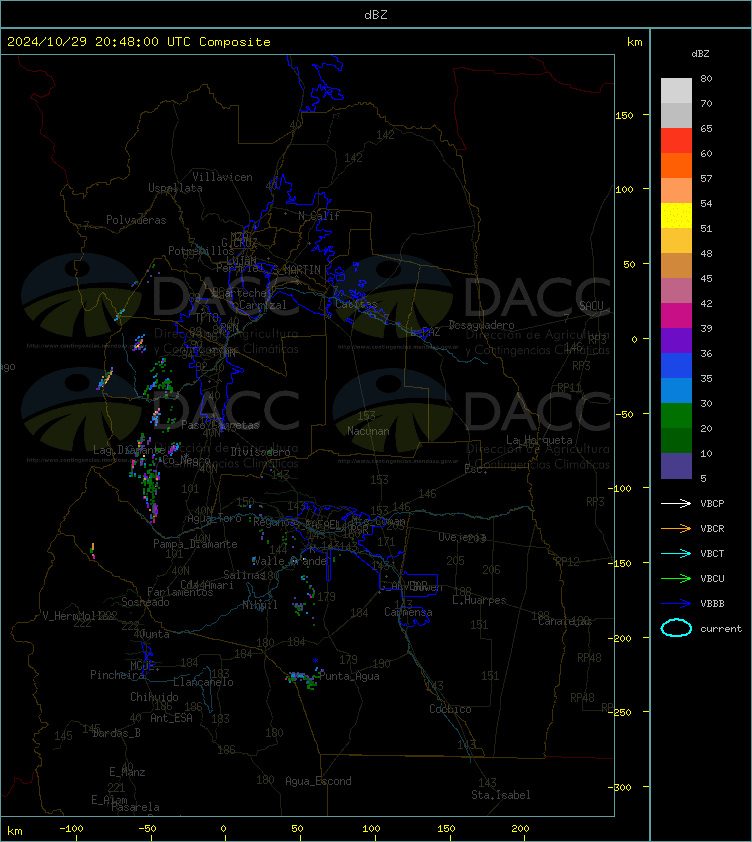Click the 'Uspallata' map label

(175, 188)
